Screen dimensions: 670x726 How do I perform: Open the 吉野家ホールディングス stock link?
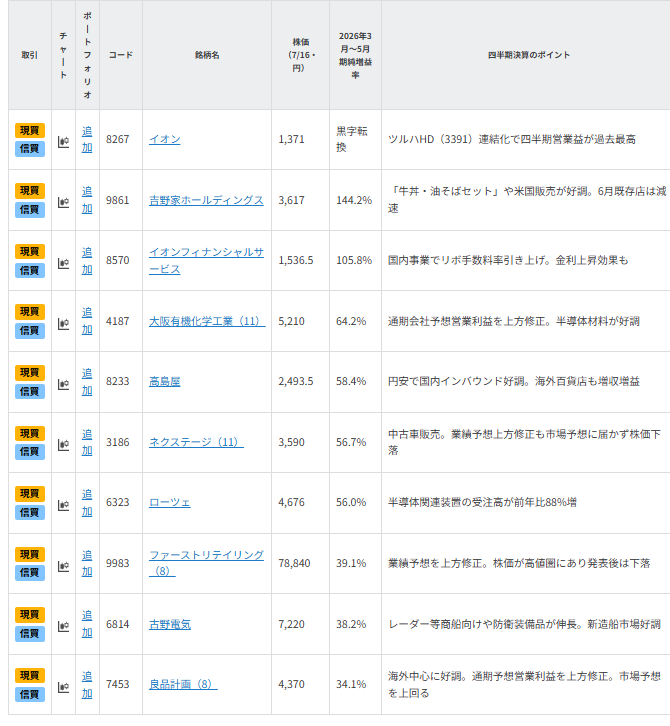tap(207, 200)
